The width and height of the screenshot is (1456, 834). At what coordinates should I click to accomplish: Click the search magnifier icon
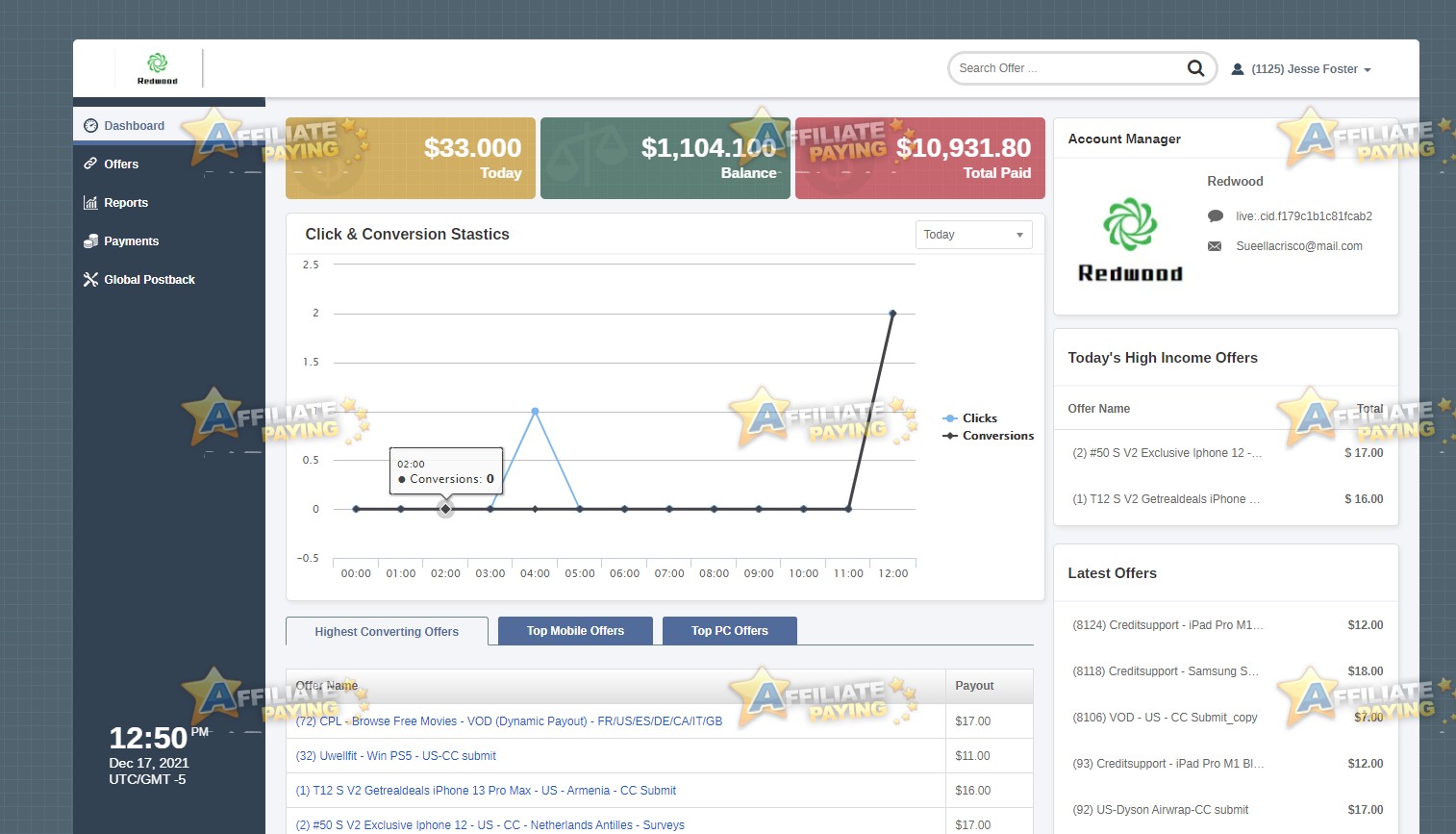(x=1195, y=68)
